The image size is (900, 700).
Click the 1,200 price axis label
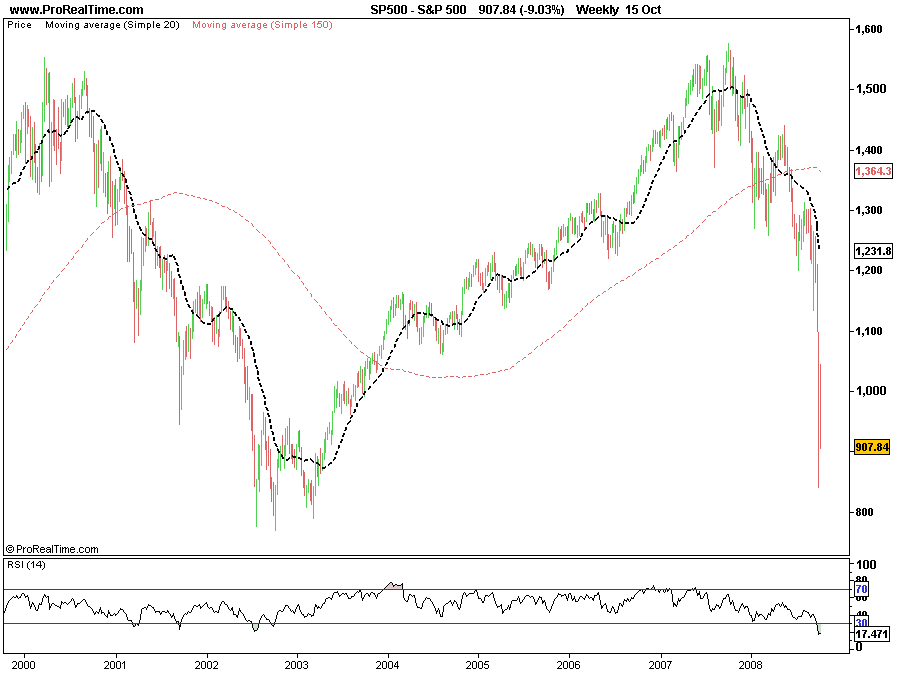click(868, 270)
